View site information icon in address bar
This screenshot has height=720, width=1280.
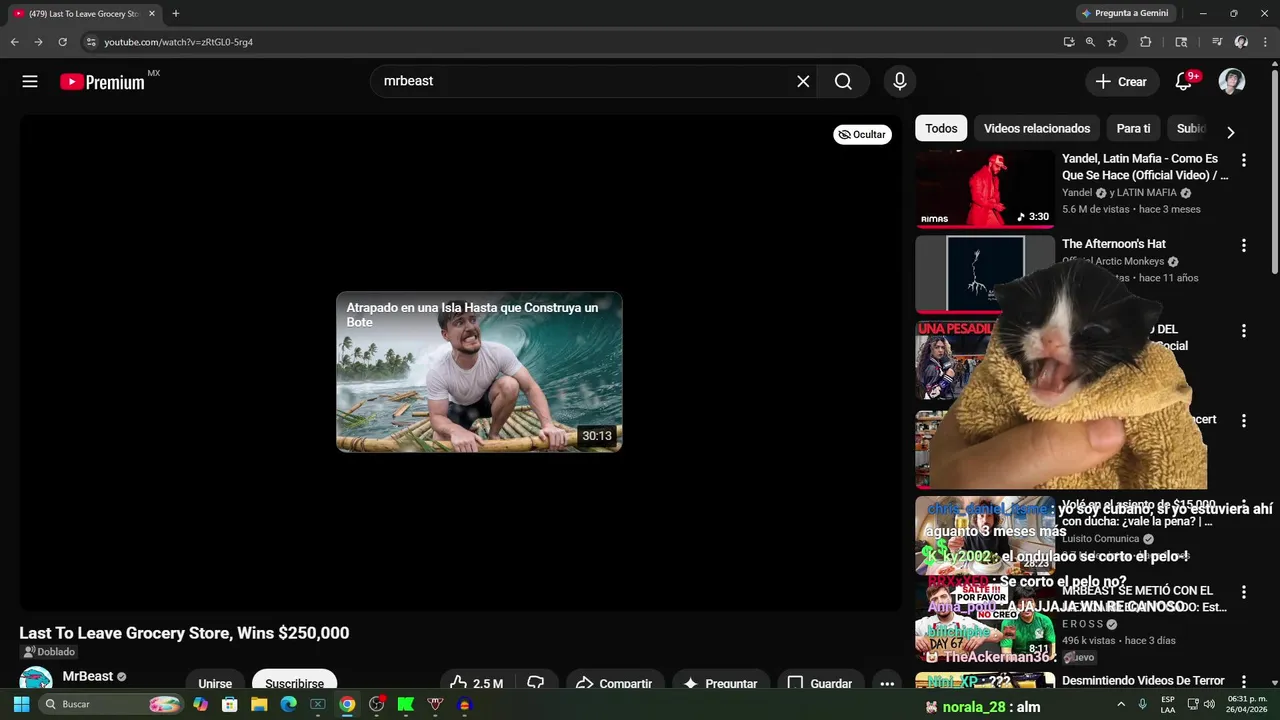pyautogui.click(x=91, y=42)
